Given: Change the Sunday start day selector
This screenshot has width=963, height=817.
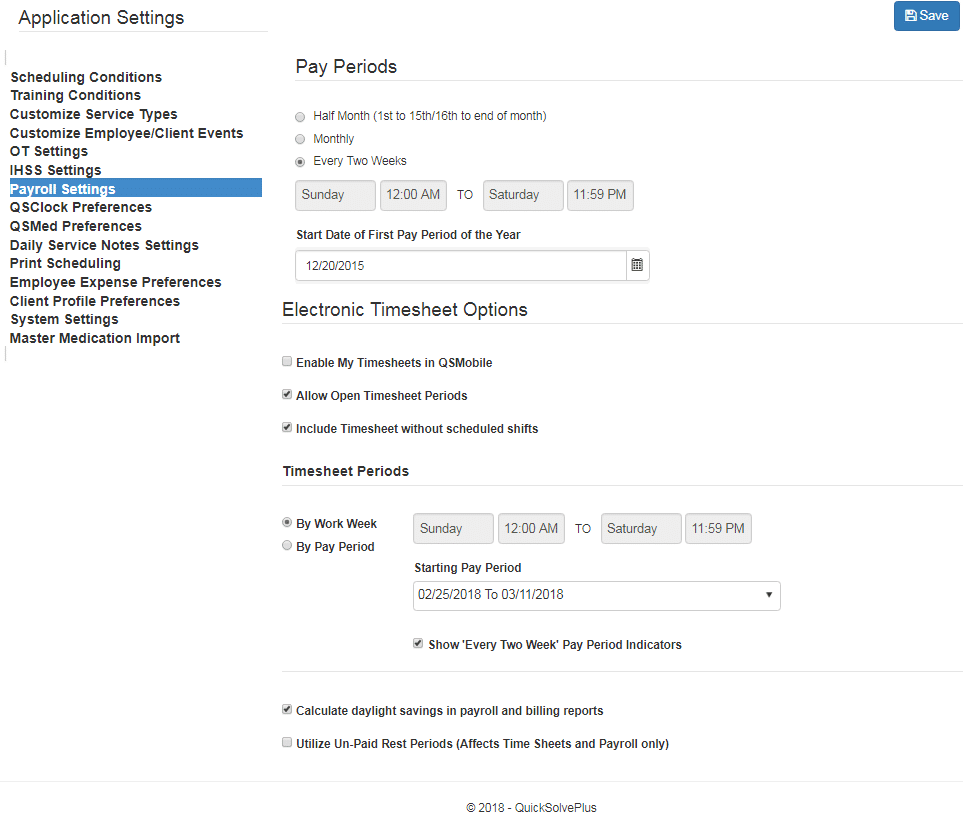Looking at the screenshot, I should (x=335, y=195).
